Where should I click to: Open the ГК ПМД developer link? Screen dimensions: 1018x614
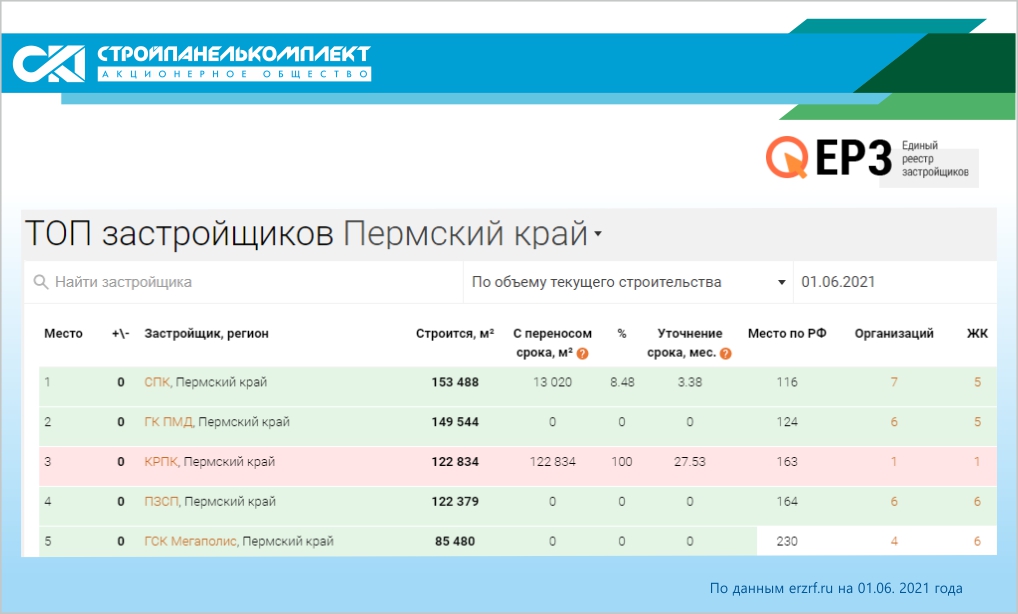pos(168,422)
